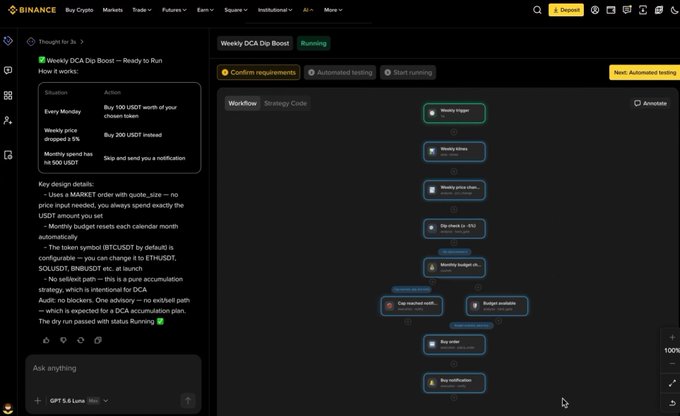Expand the More dropdown
This screenshot has height=416, width=680.
tap(333, 10)
